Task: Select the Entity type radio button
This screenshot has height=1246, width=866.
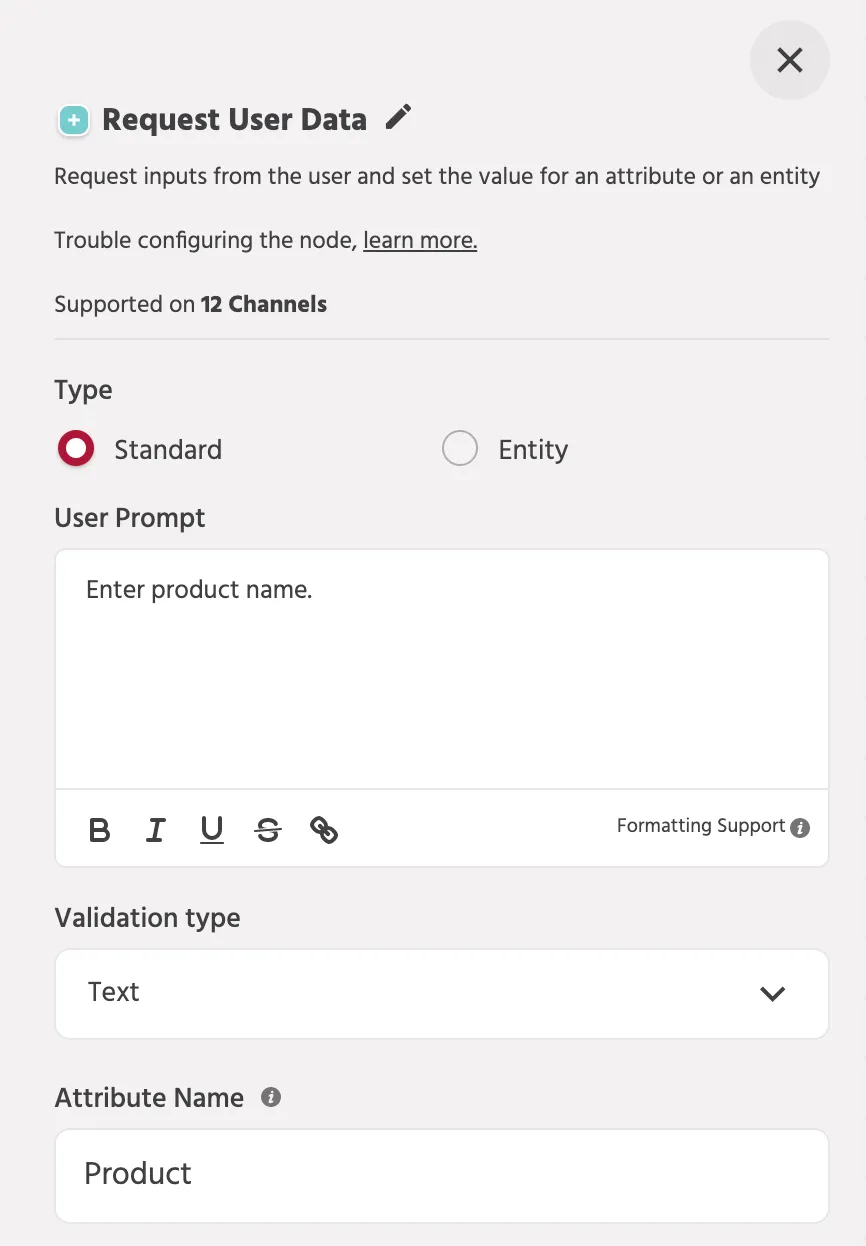Action: point(460,449)
